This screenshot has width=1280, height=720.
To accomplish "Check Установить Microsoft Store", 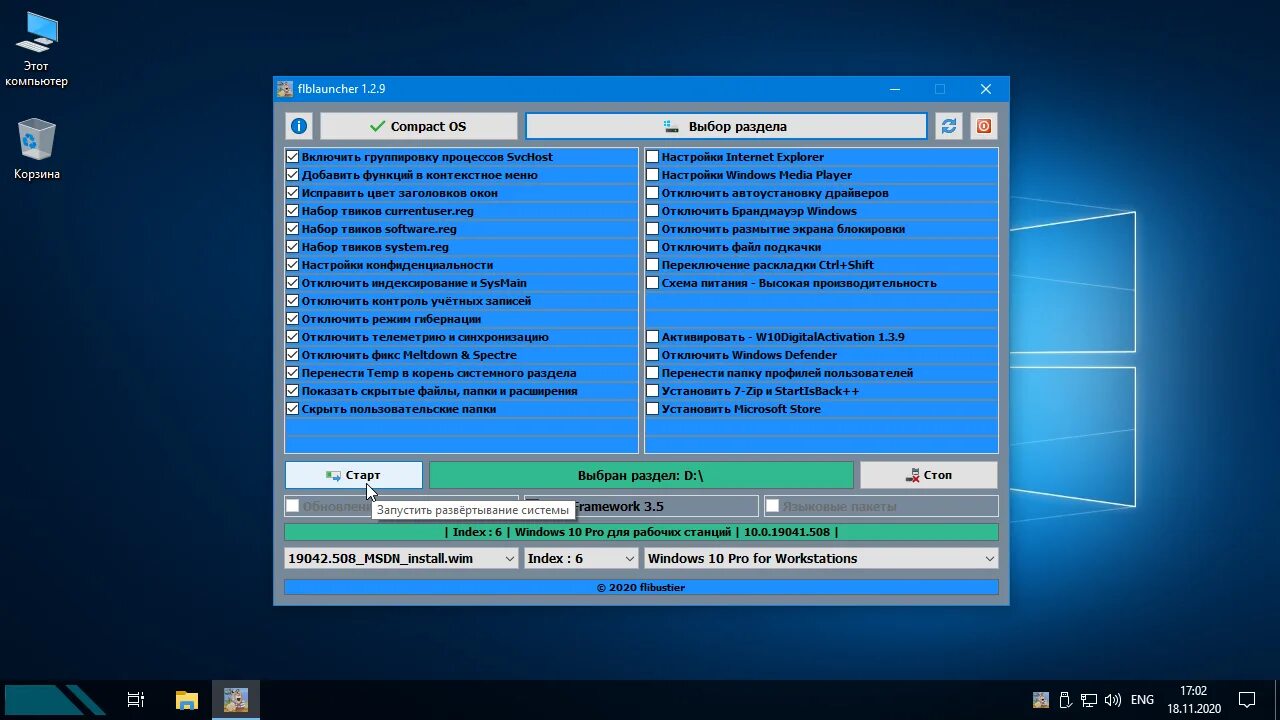I will click(x=653, y=409).
